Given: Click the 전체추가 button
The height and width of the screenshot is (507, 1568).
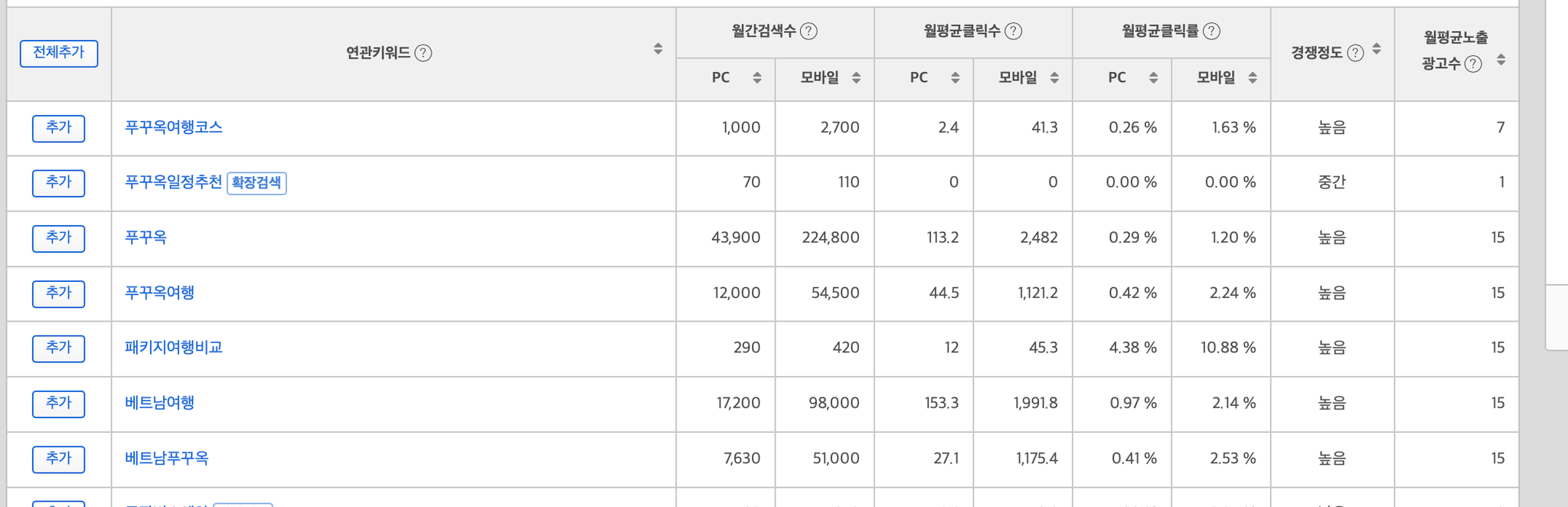Looking at the screenshot, I should pos(59,54).
